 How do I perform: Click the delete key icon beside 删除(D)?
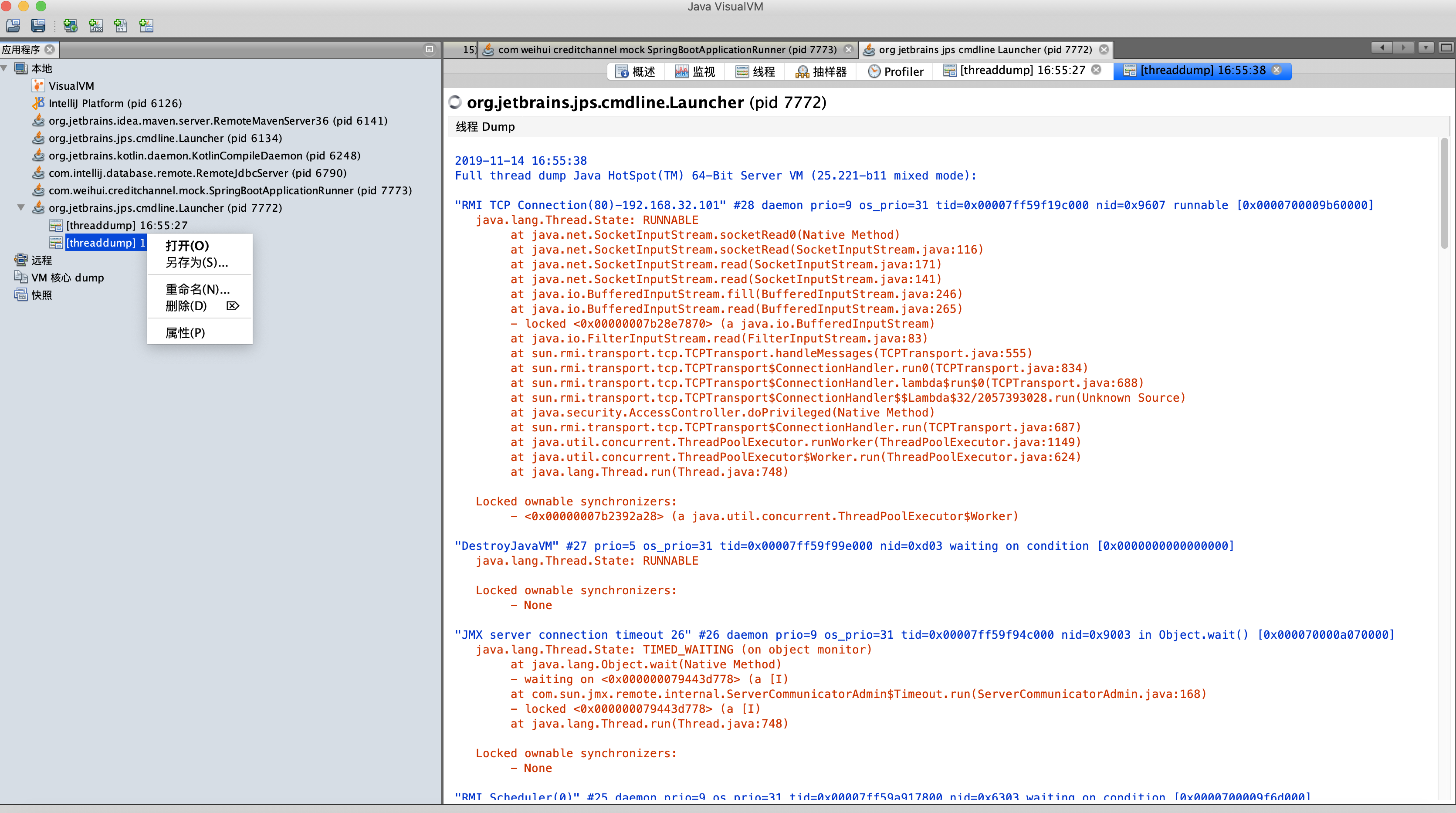tap(233, 306)
